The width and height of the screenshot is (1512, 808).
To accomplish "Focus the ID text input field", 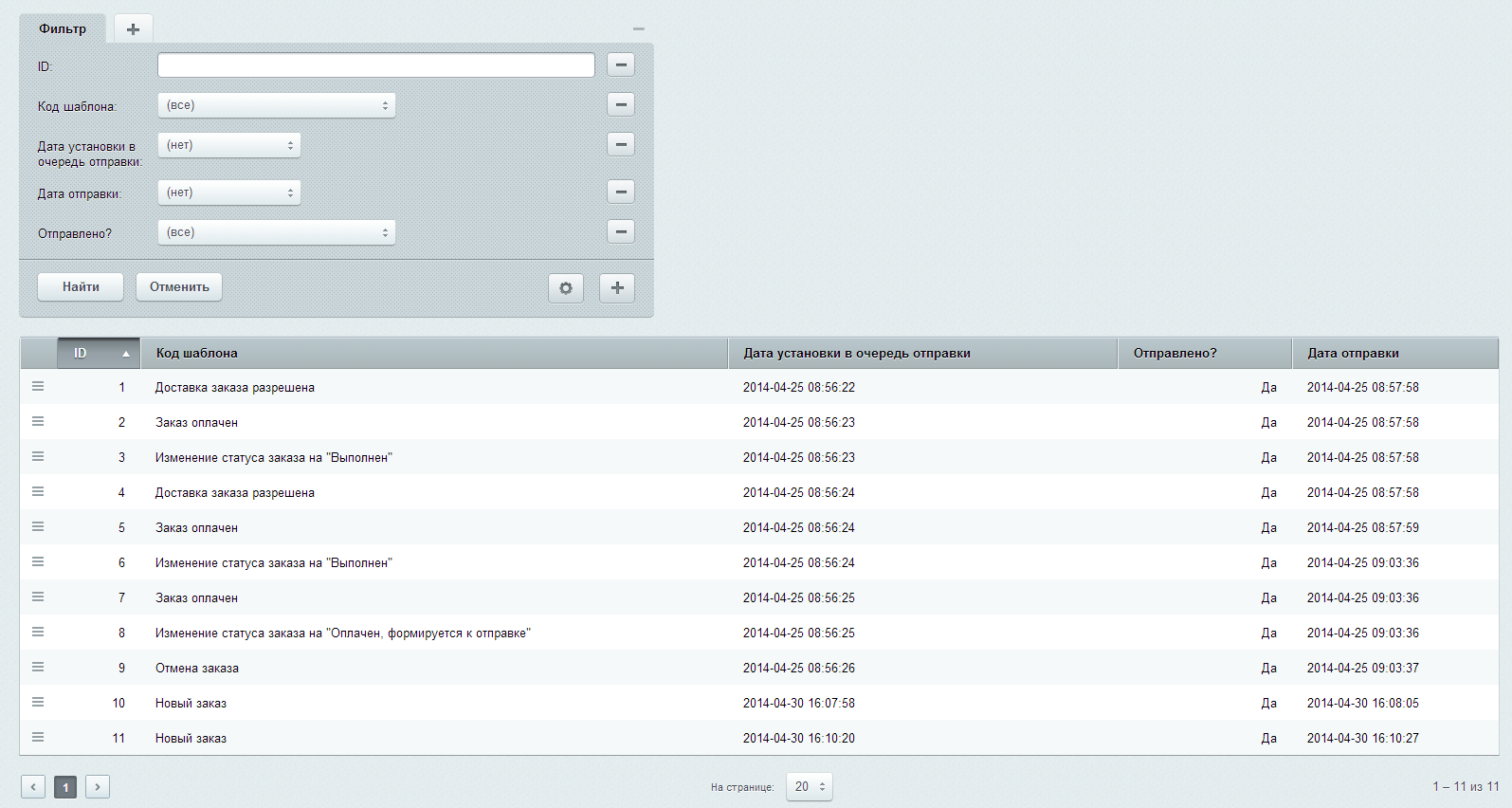I will pos(375,65).
